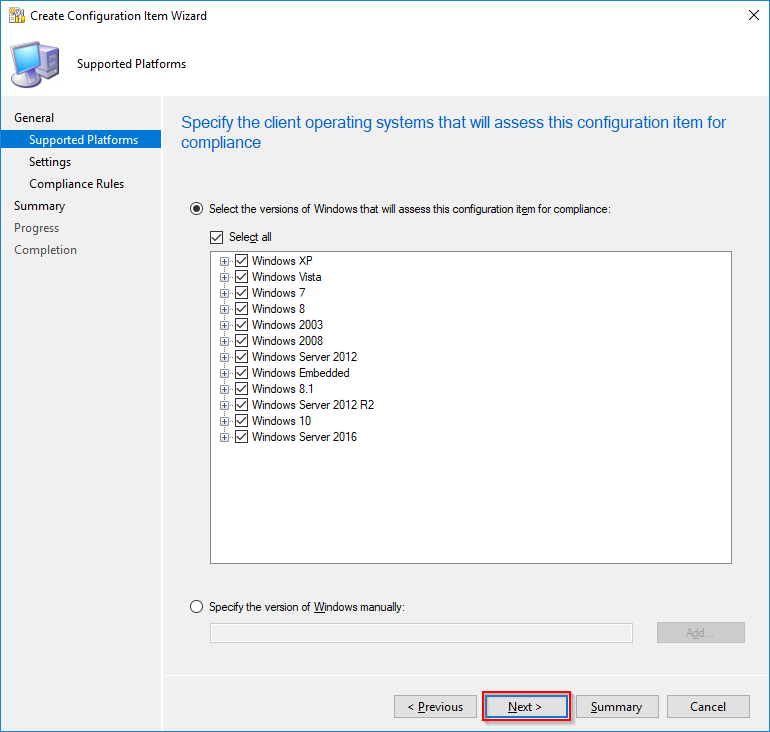Expand the Windows Server 2012 R2 node

224,406
